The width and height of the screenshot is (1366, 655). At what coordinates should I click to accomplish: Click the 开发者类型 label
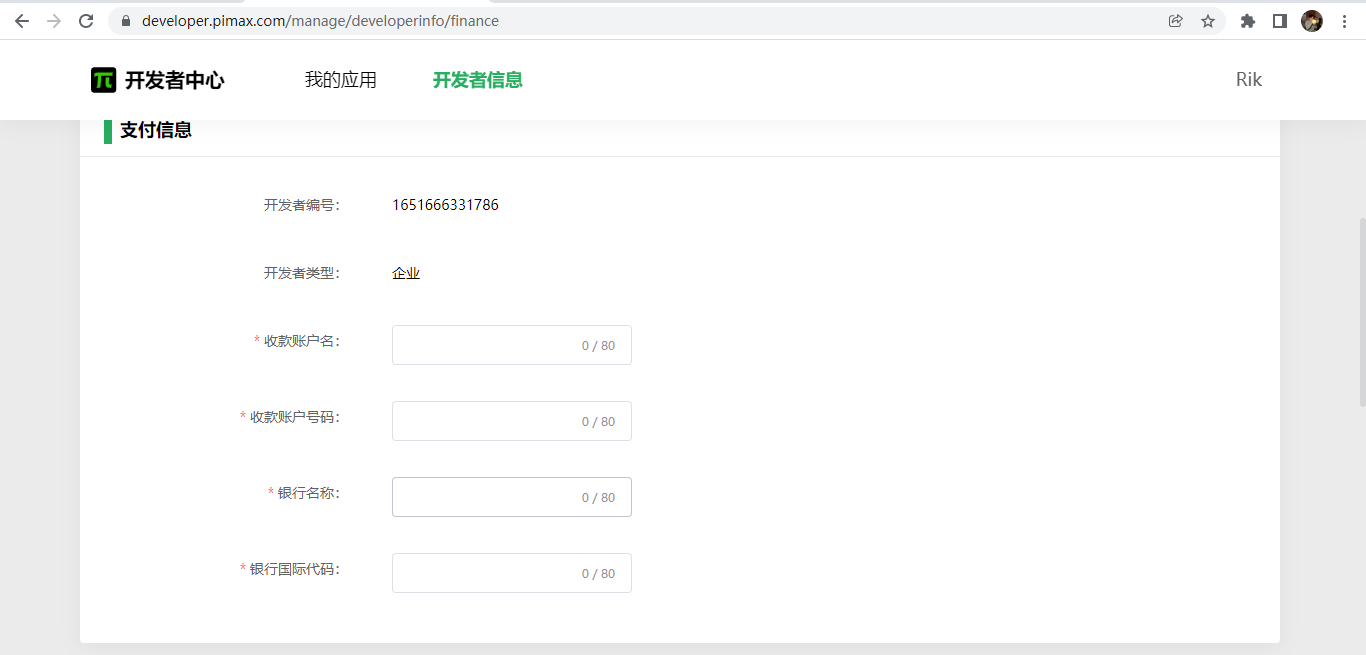(x=302, y=273)
